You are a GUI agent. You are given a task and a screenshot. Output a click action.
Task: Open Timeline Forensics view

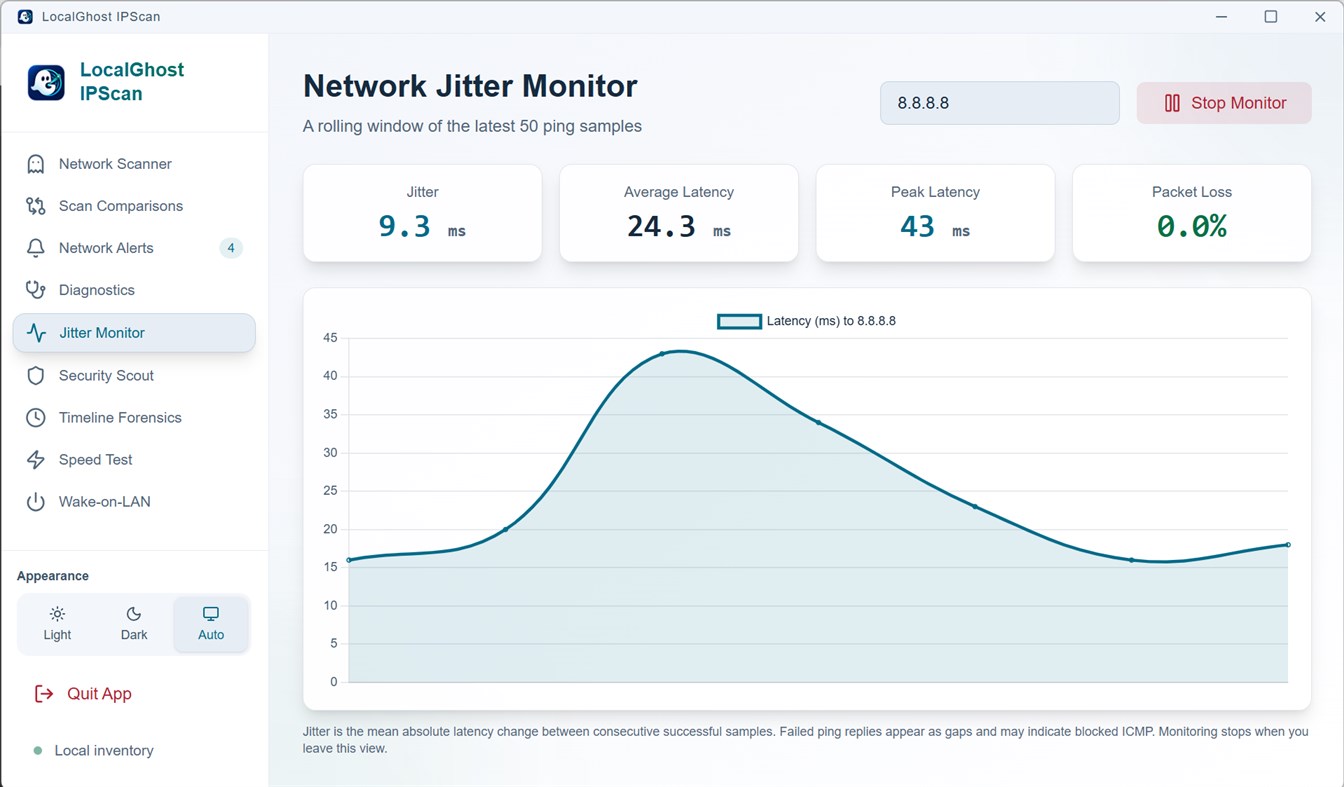134,418
